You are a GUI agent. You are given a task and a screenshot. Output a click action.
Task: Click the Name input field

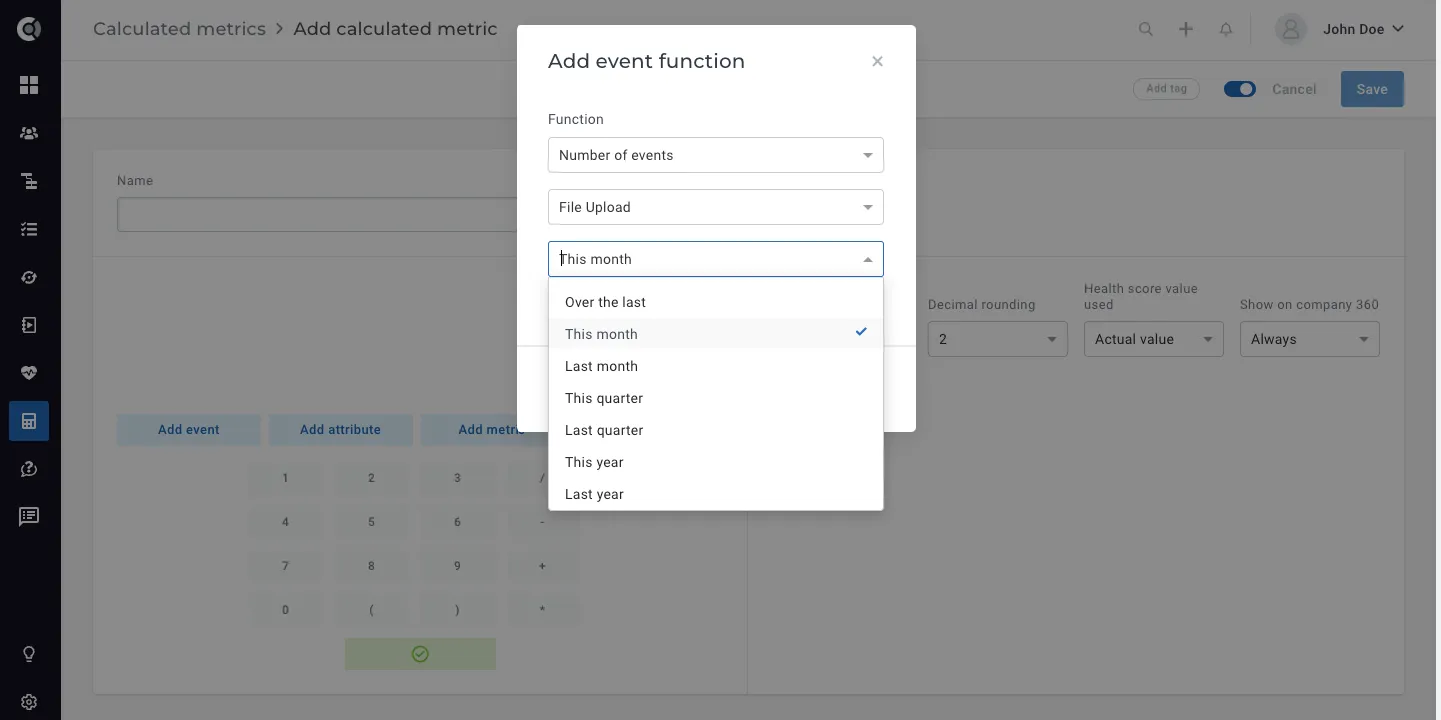tap(317, 215)
